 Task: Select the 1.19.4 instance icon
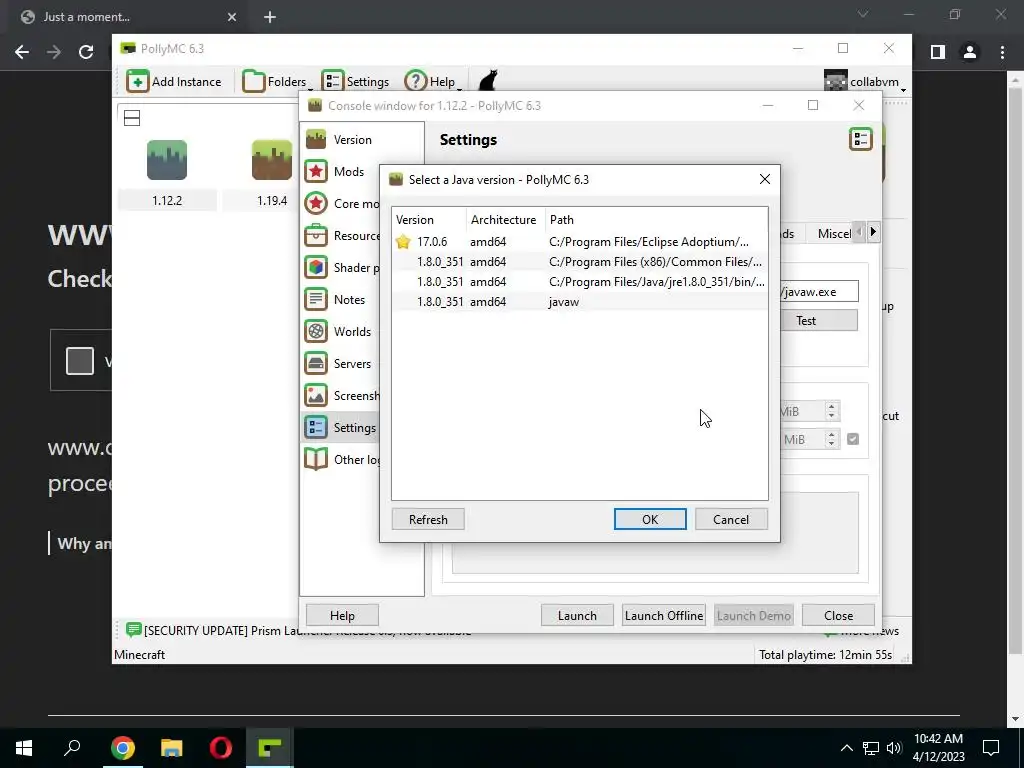[272, 160]
